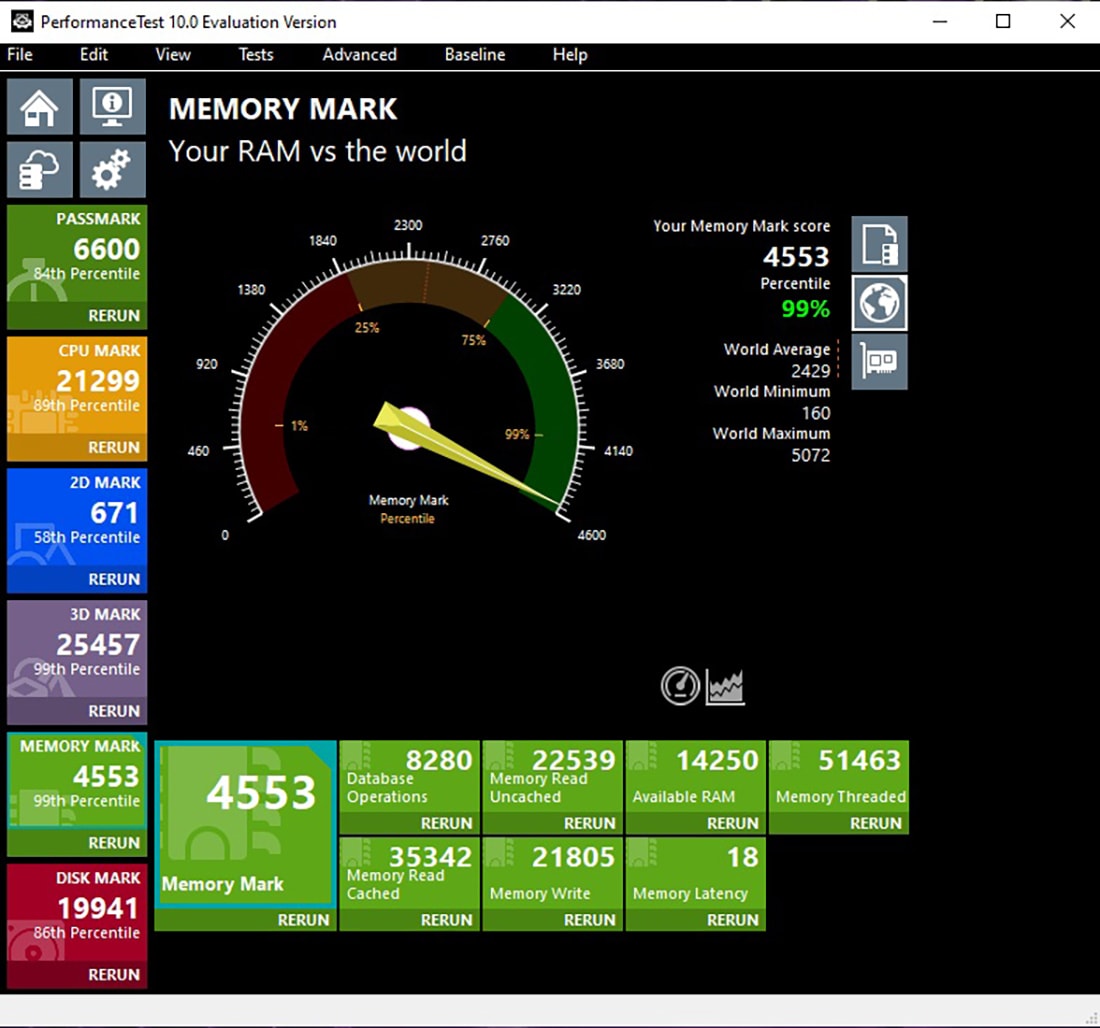Viewport: 1100px width, 1028px height.
Task: Select the Disk Mark score tile
Action: (x=77, y=912)
